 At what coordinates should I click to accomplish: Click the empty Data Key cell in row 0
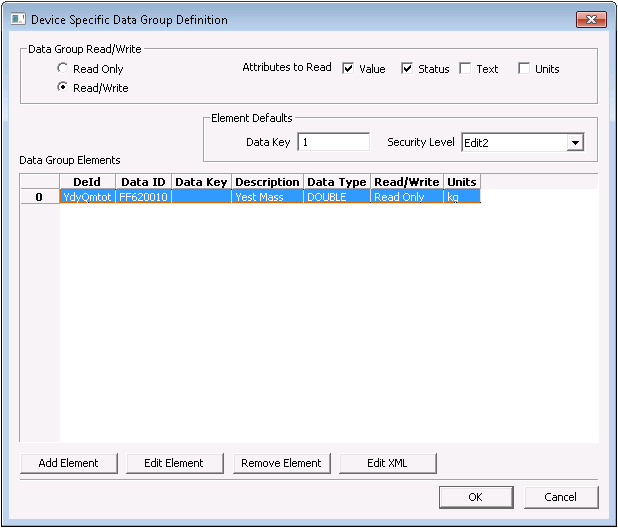201,197
